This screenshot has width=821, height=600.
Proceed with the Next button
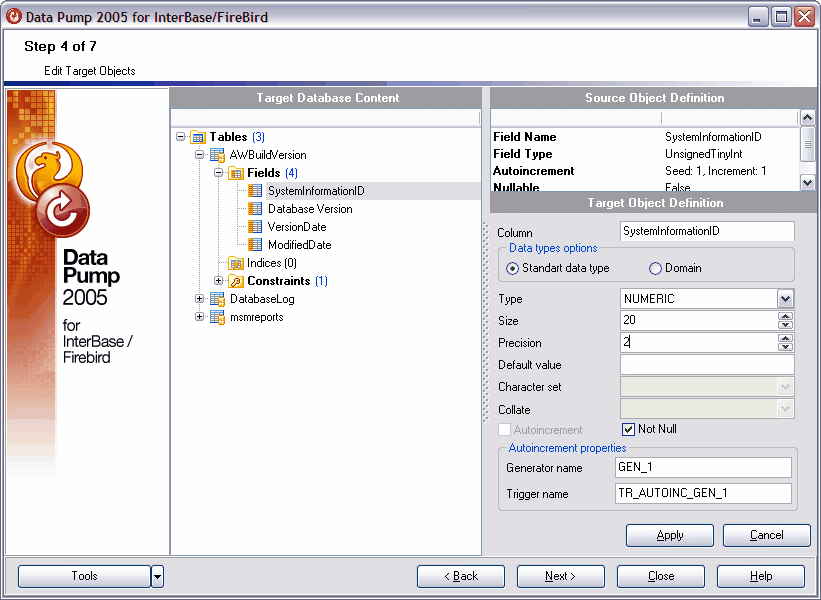click(561, 576)
